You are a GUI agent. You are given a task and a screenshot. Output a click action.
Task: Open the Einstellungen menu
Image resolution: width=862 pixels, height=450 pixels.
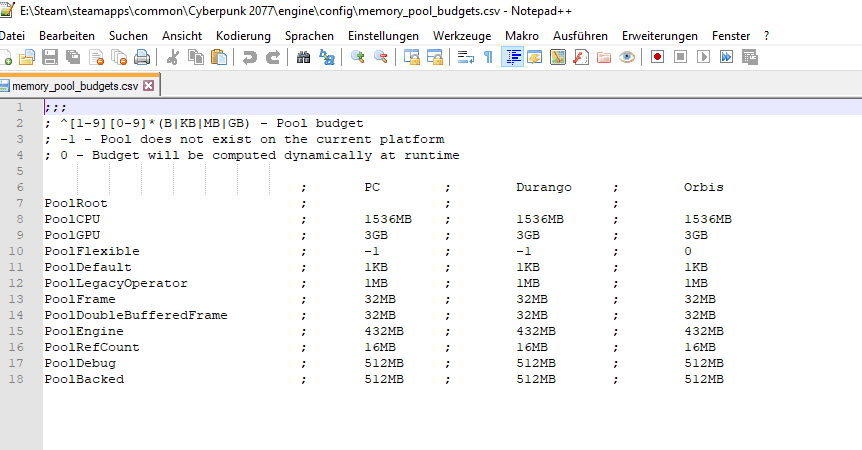point(383,36)
